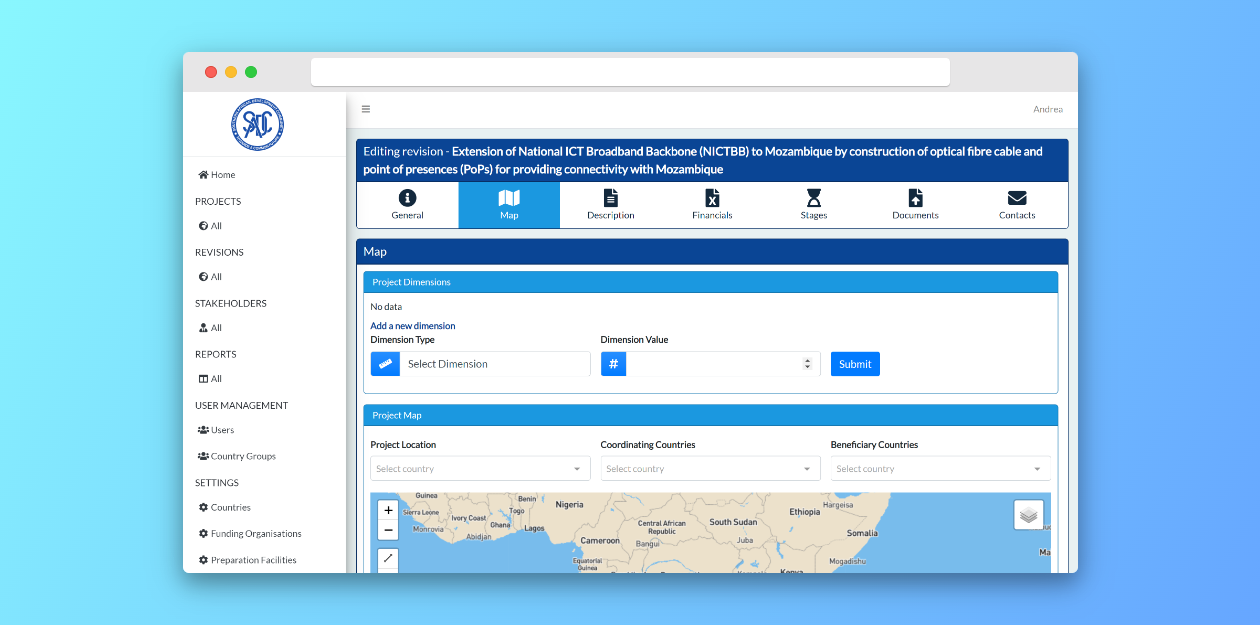This screenshot has width=1260, height=625.
Task: Click the Add a new dimension text
Action: [413, 326]
